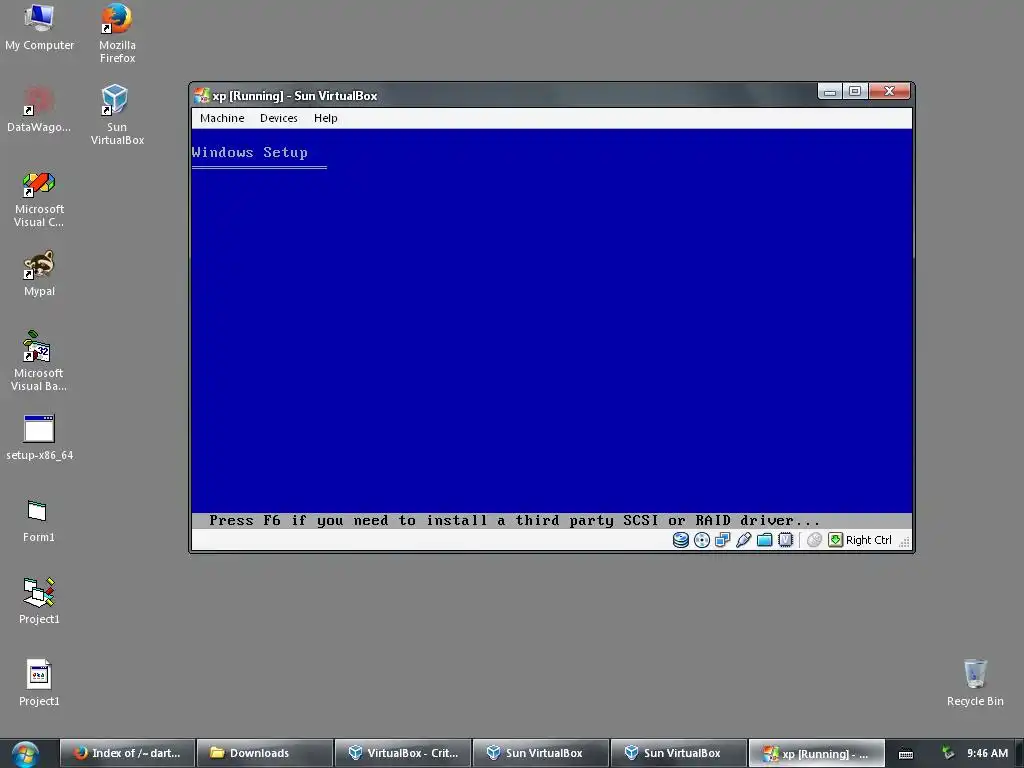1024x768 pixels.
Task: Select the My Computer desktop icon
Action: click(x=39, y=27)
